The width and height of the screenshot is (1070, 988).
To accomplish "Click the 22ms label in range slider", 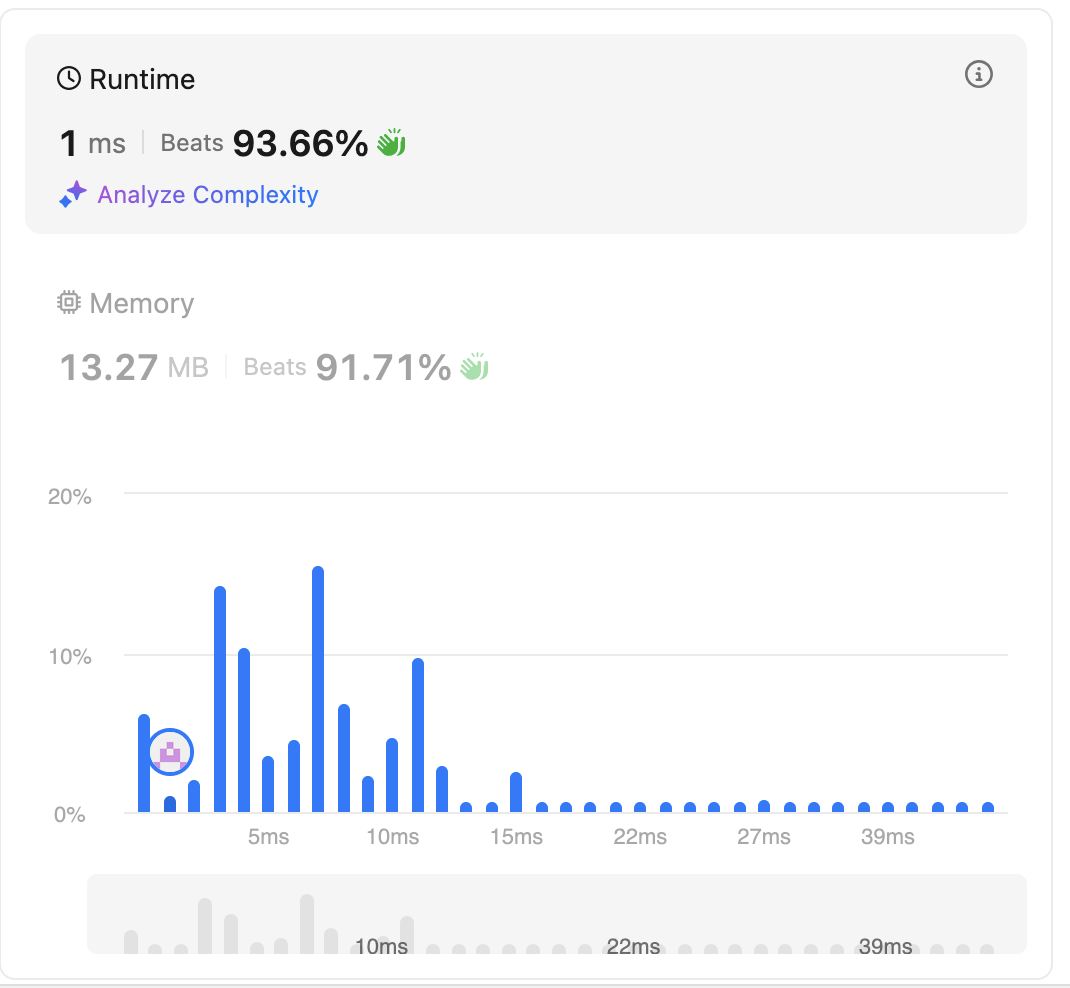I will (x=633, y=946).
